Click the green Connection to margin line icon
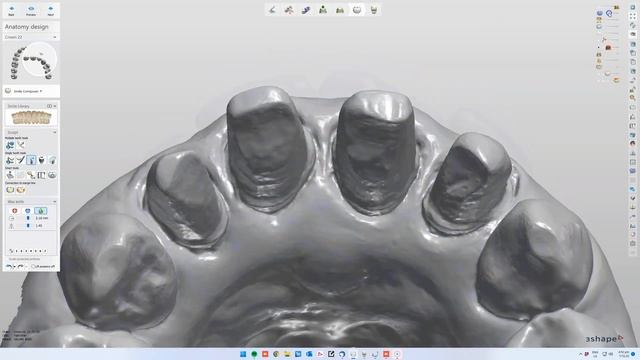The image size is (640, 360). 10,190
